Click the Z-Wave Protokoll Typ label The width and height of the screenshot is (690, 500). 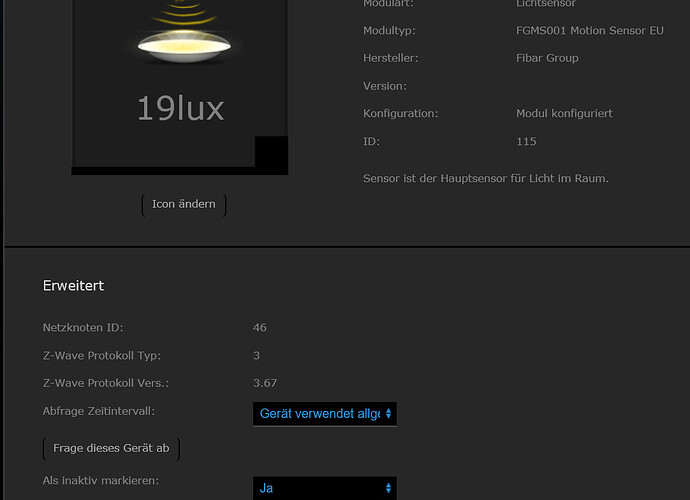tap(101, 356)
